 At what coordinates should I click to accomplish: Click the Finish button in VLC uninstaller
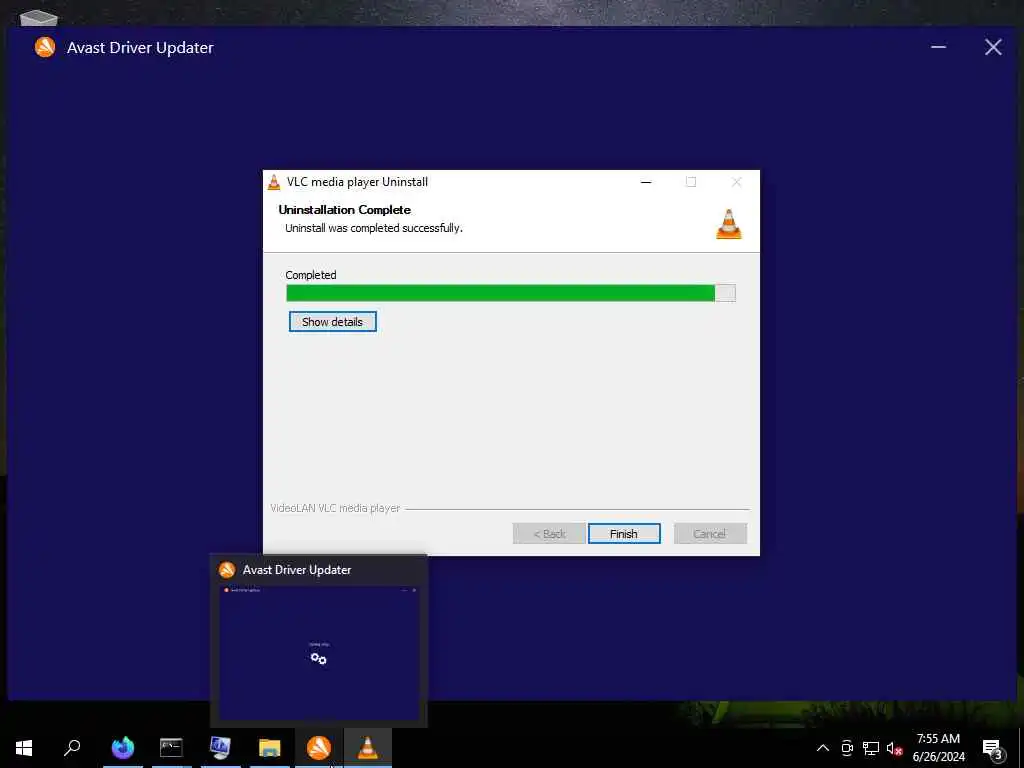624,534
